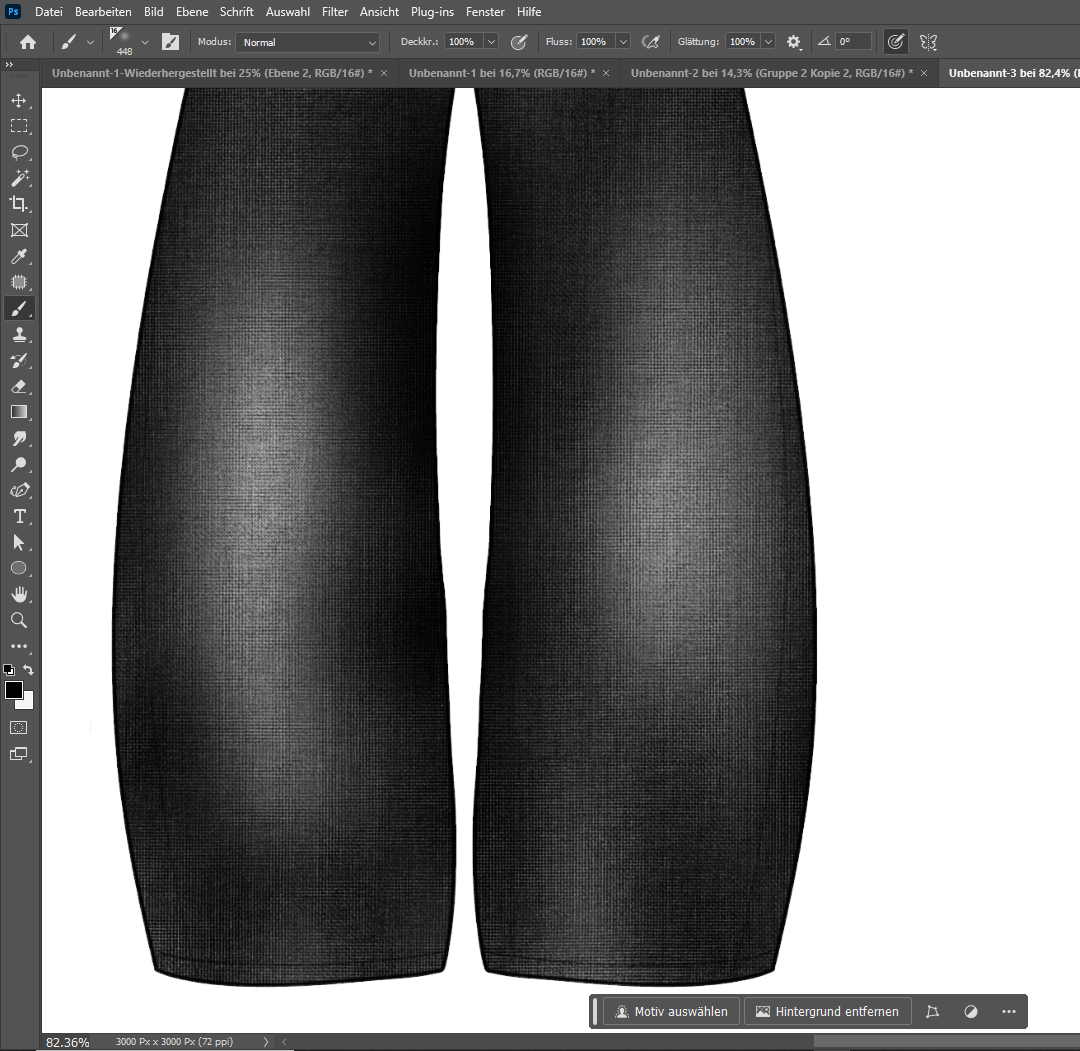Click Hintergrund entfernen button

click(827, 1011)
